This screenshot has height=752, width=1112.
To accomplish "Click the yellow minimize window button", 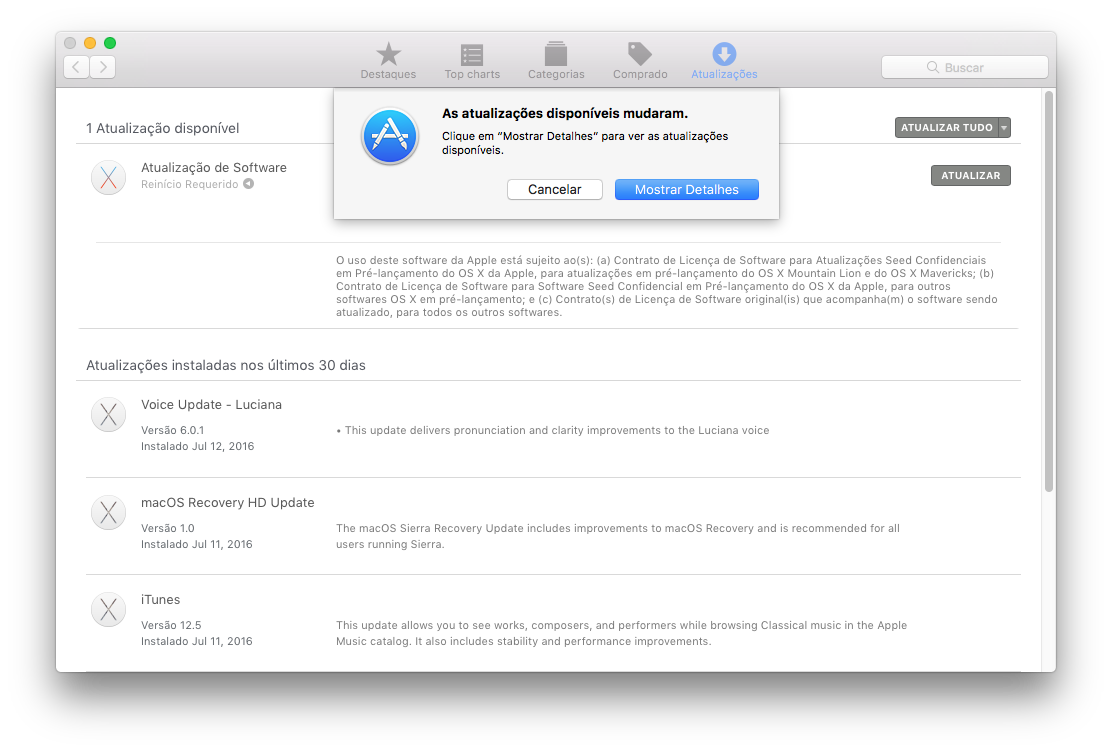I will pyautogui.click(x=90, y=43).
